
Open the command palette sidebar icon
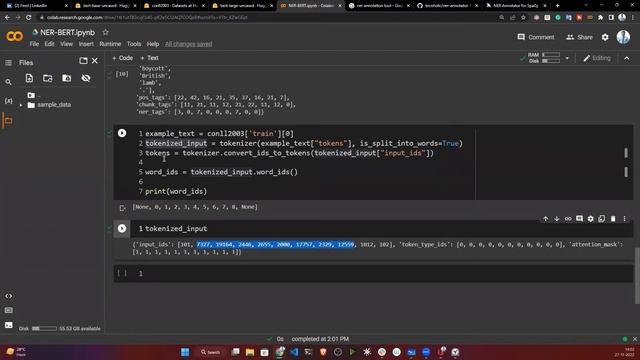[x=8, y=310]
